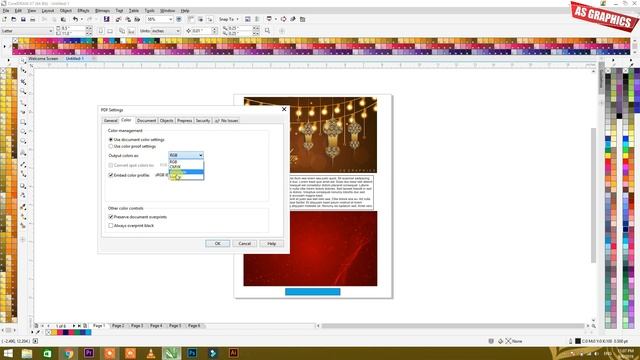
Task: Open the Output colors as dropdown
Action: [186, 155]
